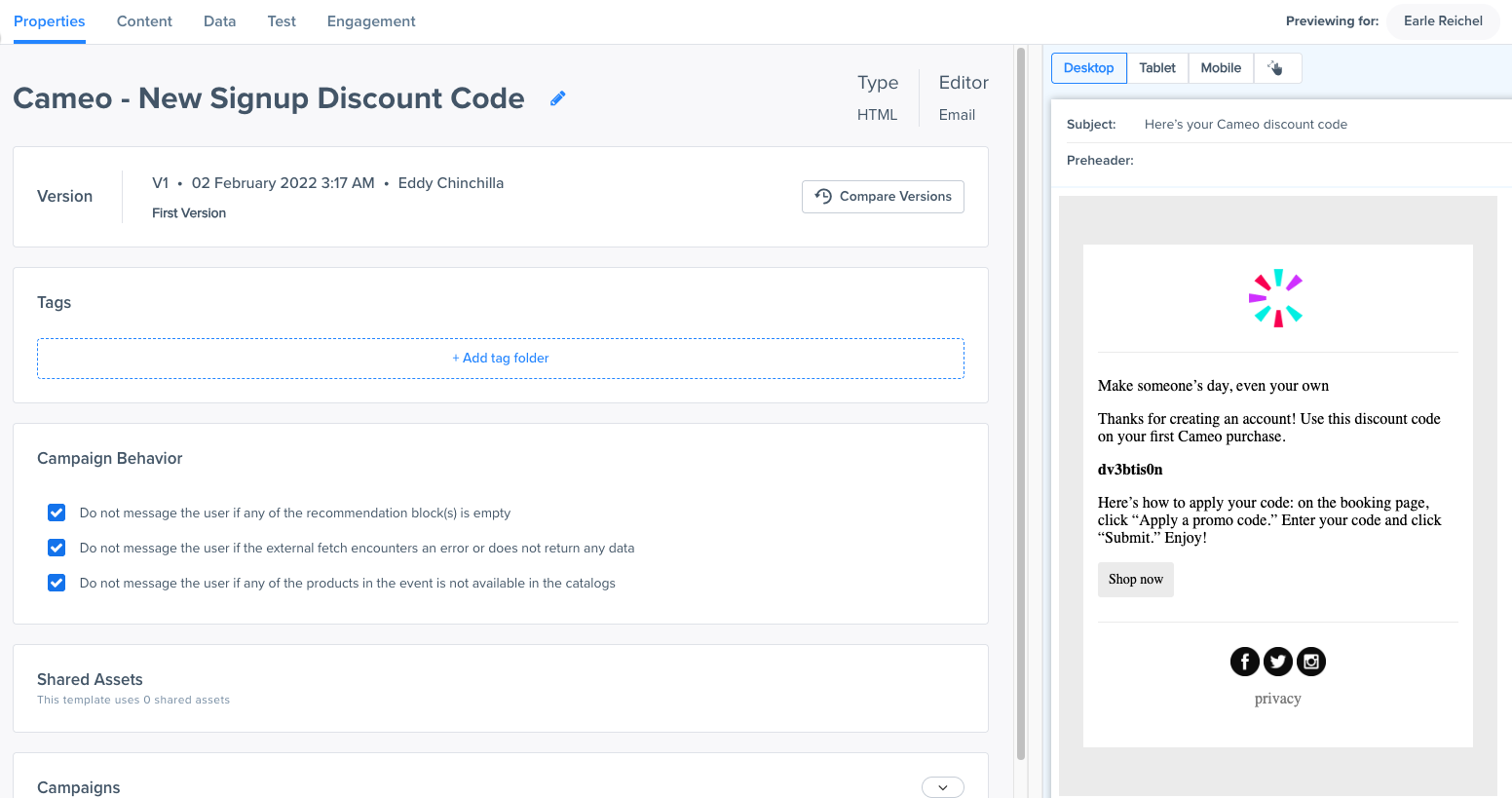Screen dimensions: 1512x798
Task: Click discount code dv3btis0n text
Action: pos(1130,470)
